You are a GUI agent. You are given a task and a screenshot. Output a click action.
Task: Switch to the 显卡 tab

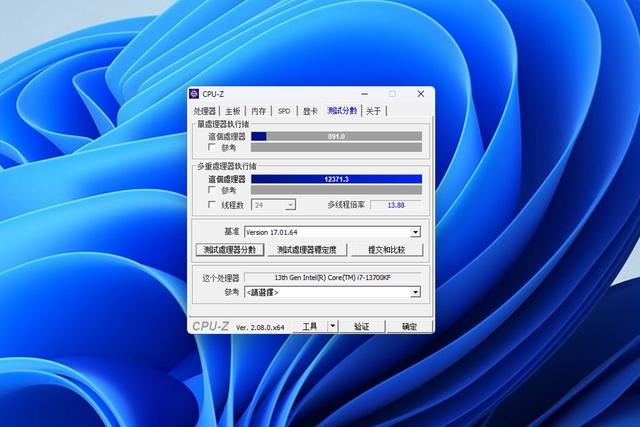pyautogui.click(x=310, y=111)
